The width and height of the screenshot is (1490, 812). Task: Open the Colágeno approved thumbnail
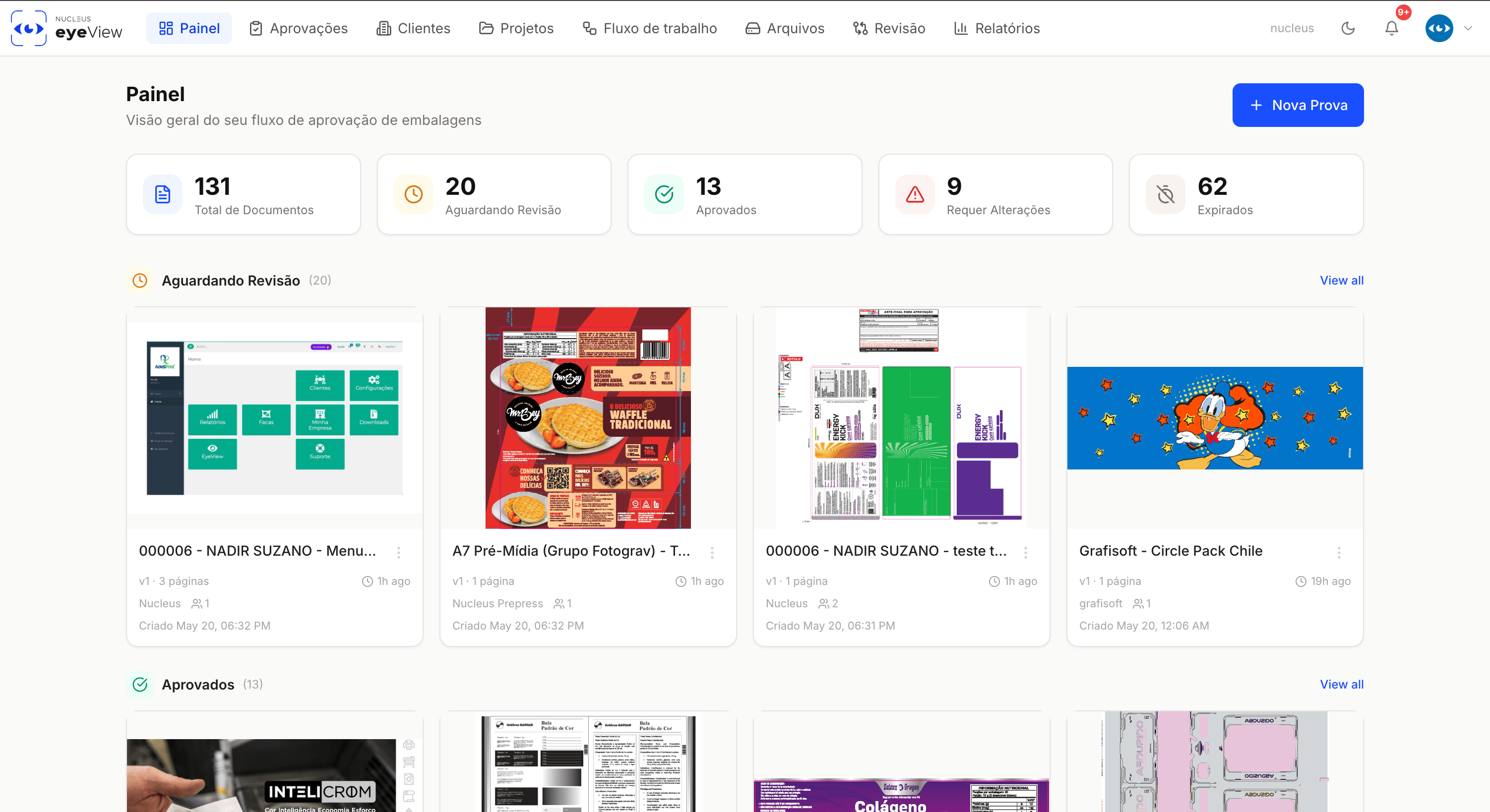[x=902, y=762]
